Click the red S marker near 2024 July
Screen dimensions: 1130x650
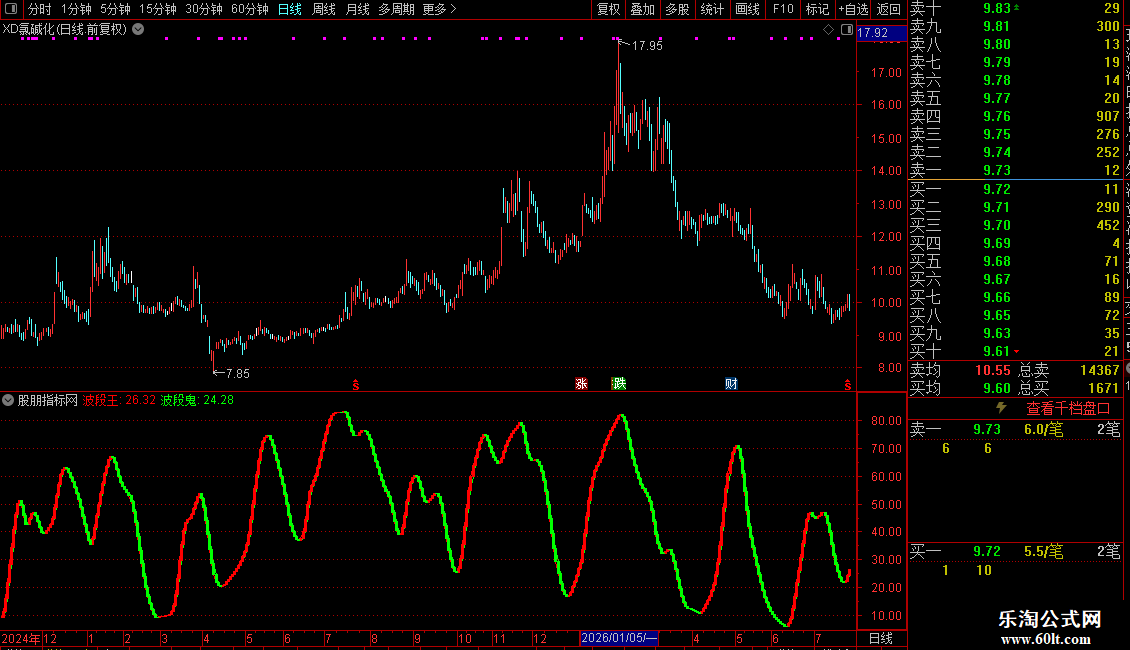tap(355, 386)
